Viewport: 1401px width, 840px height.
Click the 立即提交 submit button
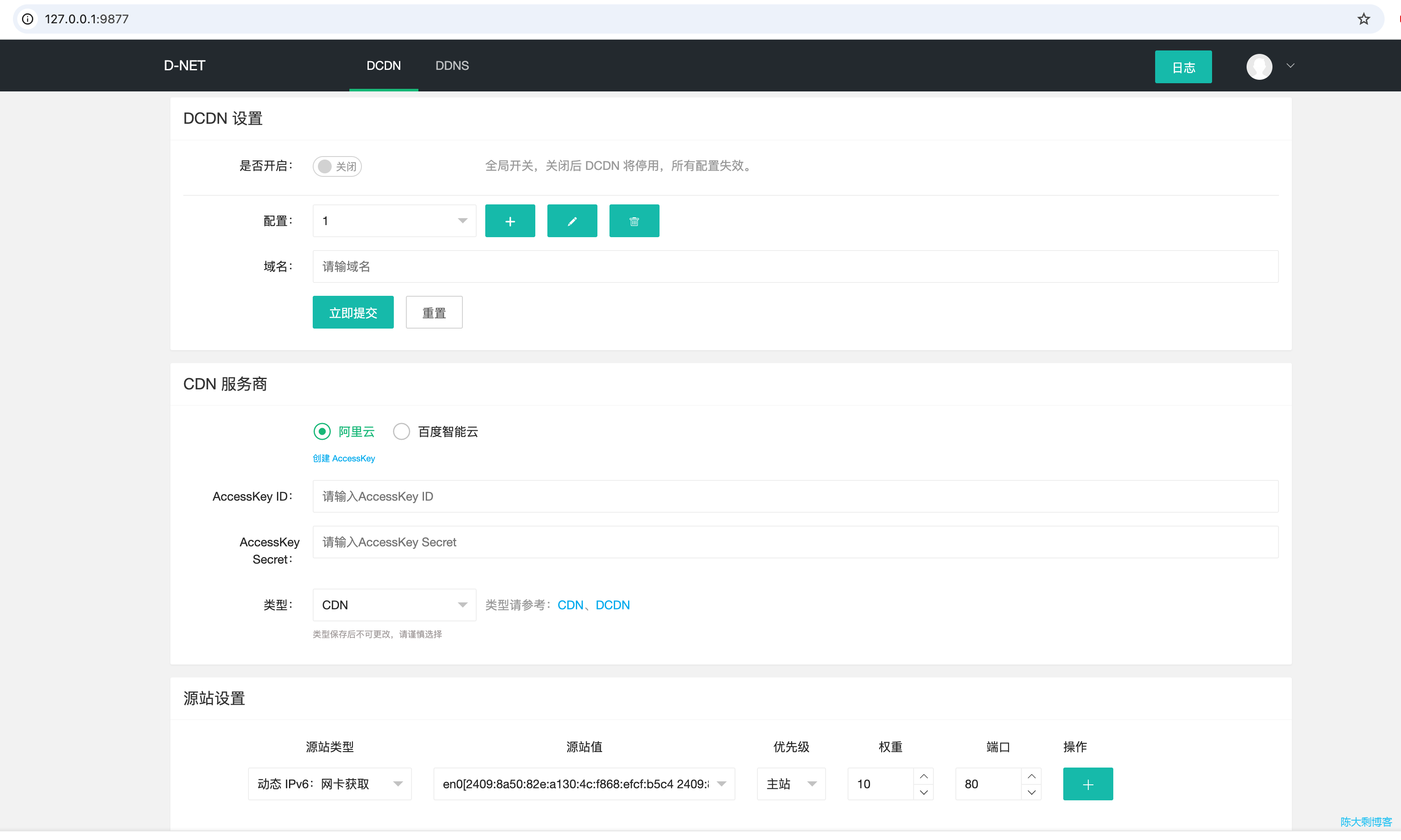(353, 313)
